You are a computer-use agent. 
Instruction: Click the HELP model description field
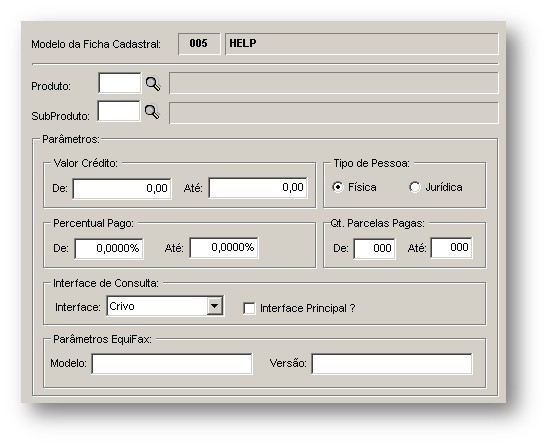click(362, 44)
